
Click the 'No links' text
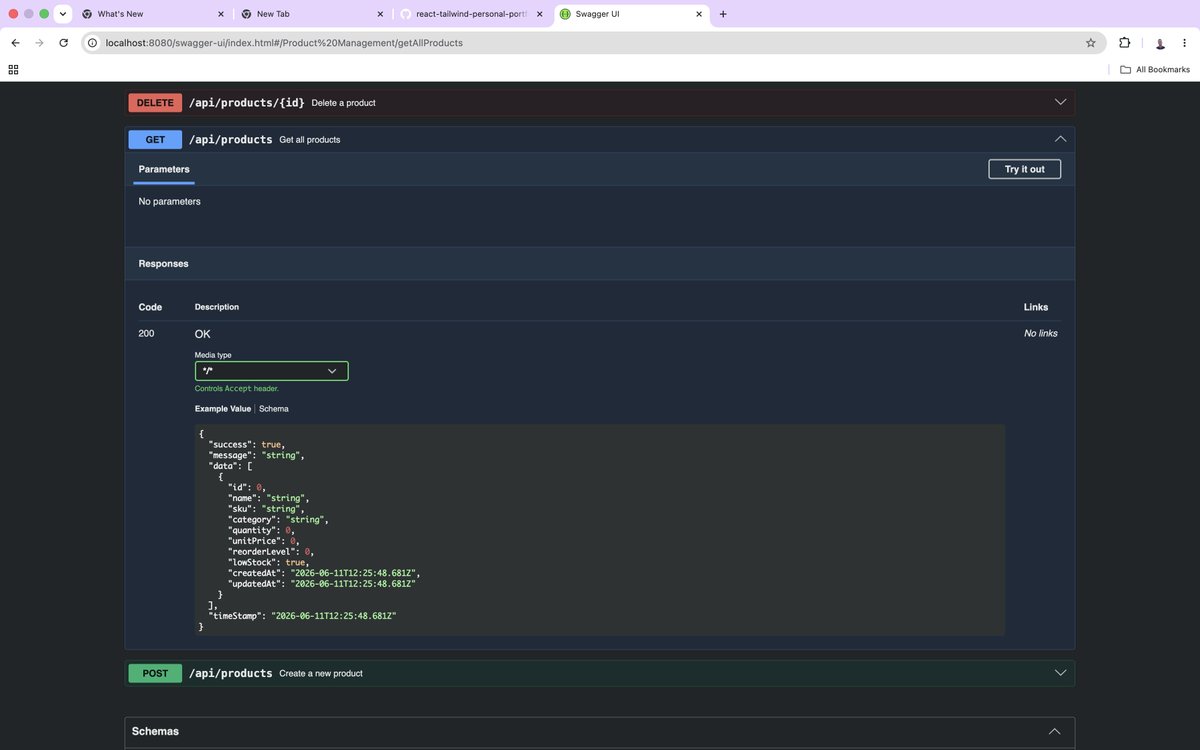pyautogui.click(x=1041, y=333)
